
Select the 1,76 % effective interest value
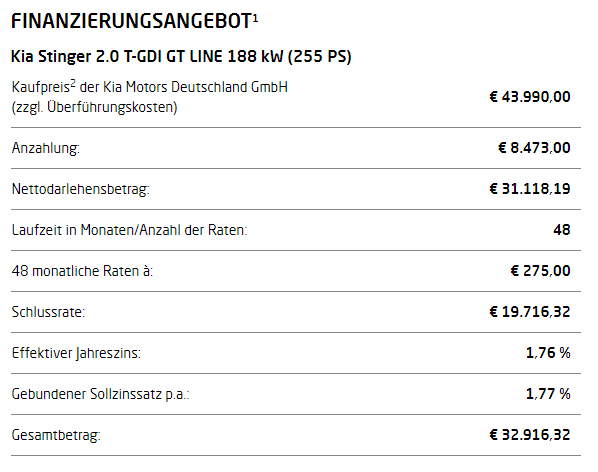[x=548, y=353]
